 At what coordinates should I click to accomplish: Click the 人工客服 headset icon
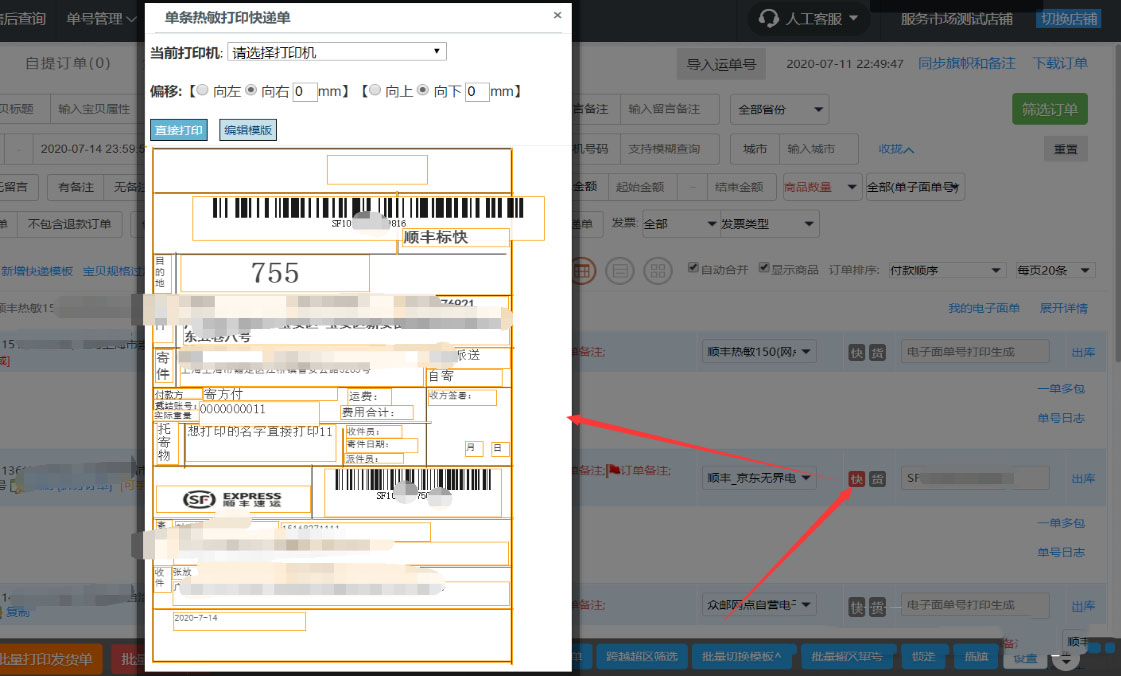[767, 18]
